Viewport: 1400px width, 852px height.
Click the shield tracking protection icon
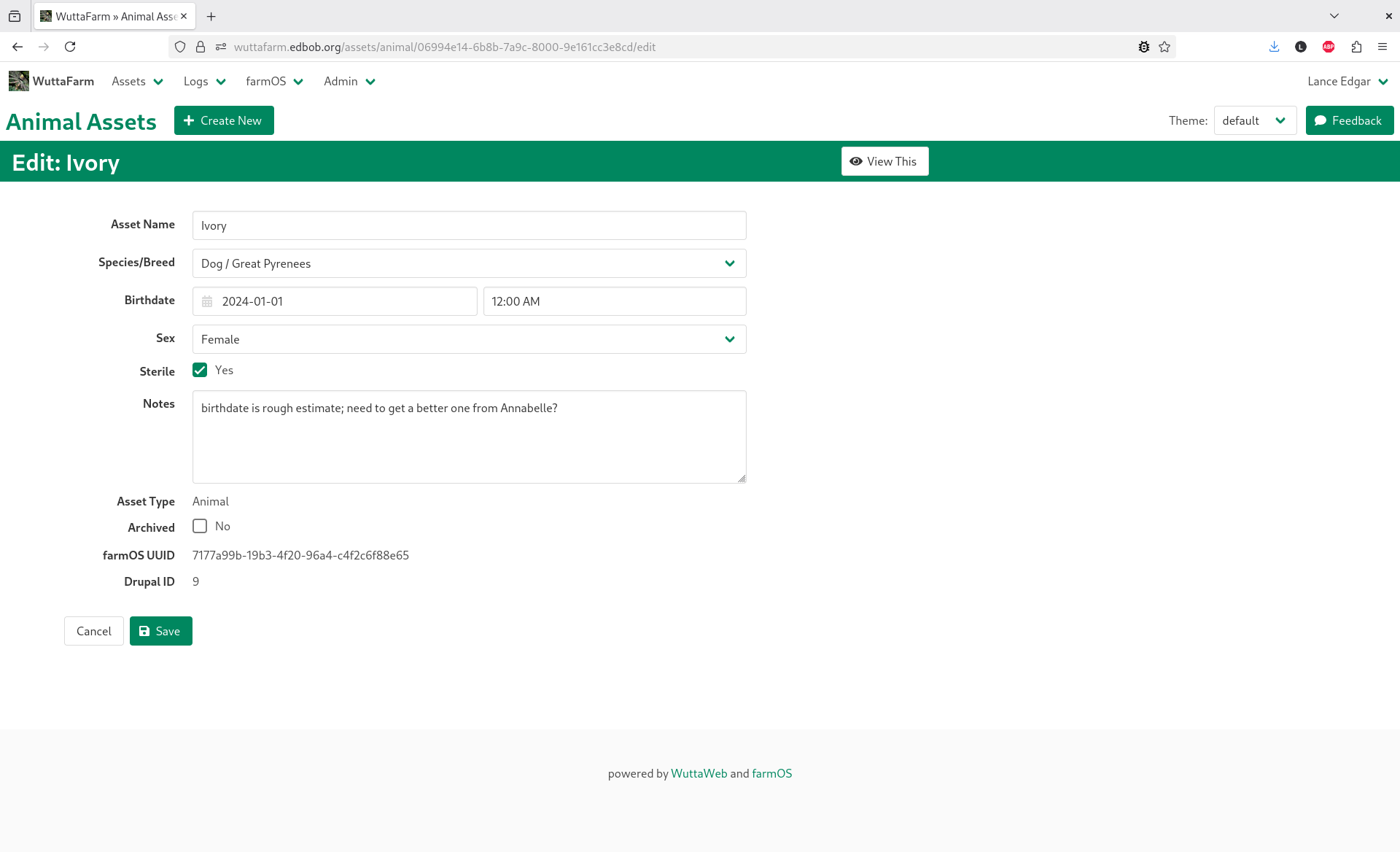[180, 47]
